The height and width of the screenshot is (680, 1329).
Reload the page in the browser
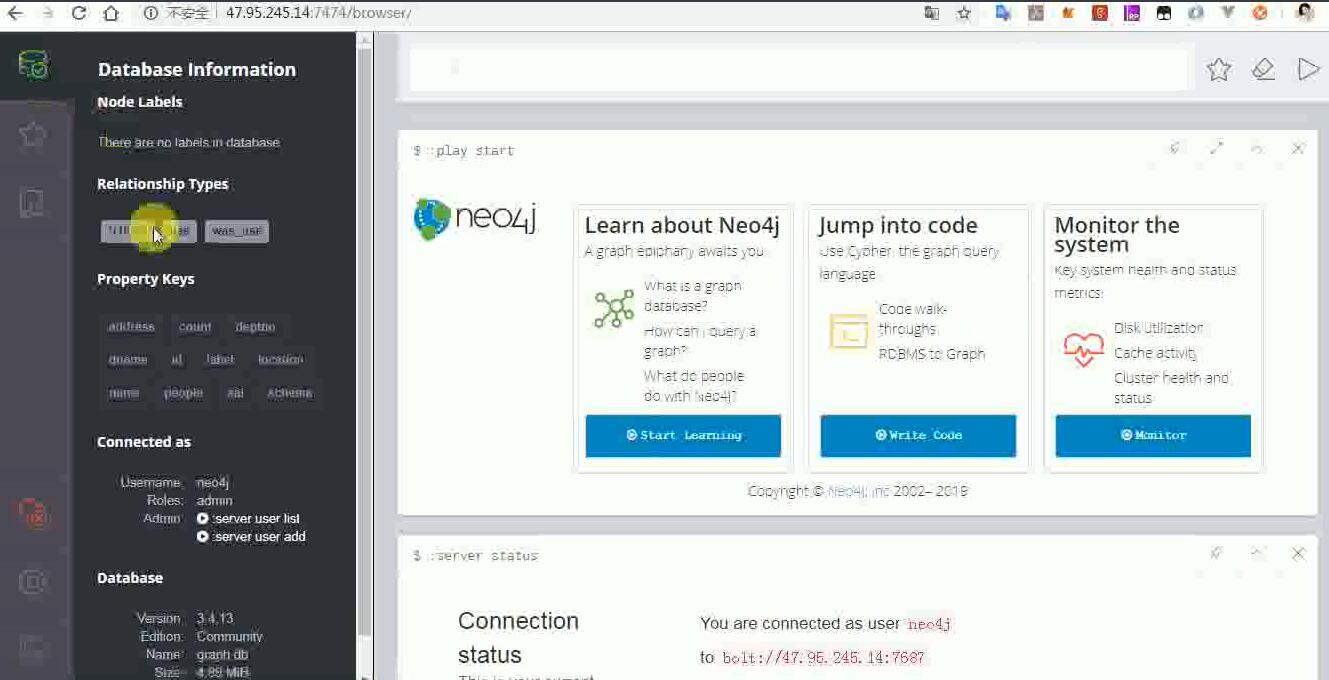pos(78,13)
